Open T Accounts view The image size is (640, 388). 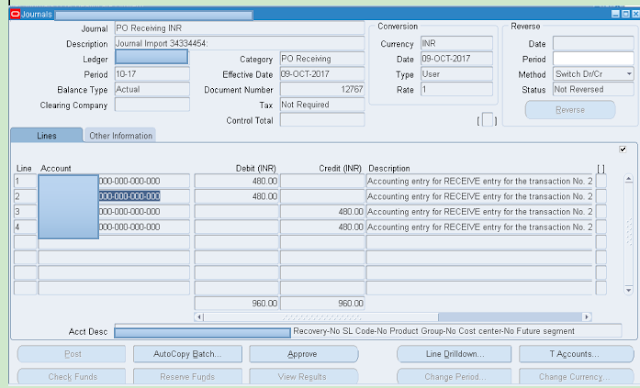[x=576, y=354]
